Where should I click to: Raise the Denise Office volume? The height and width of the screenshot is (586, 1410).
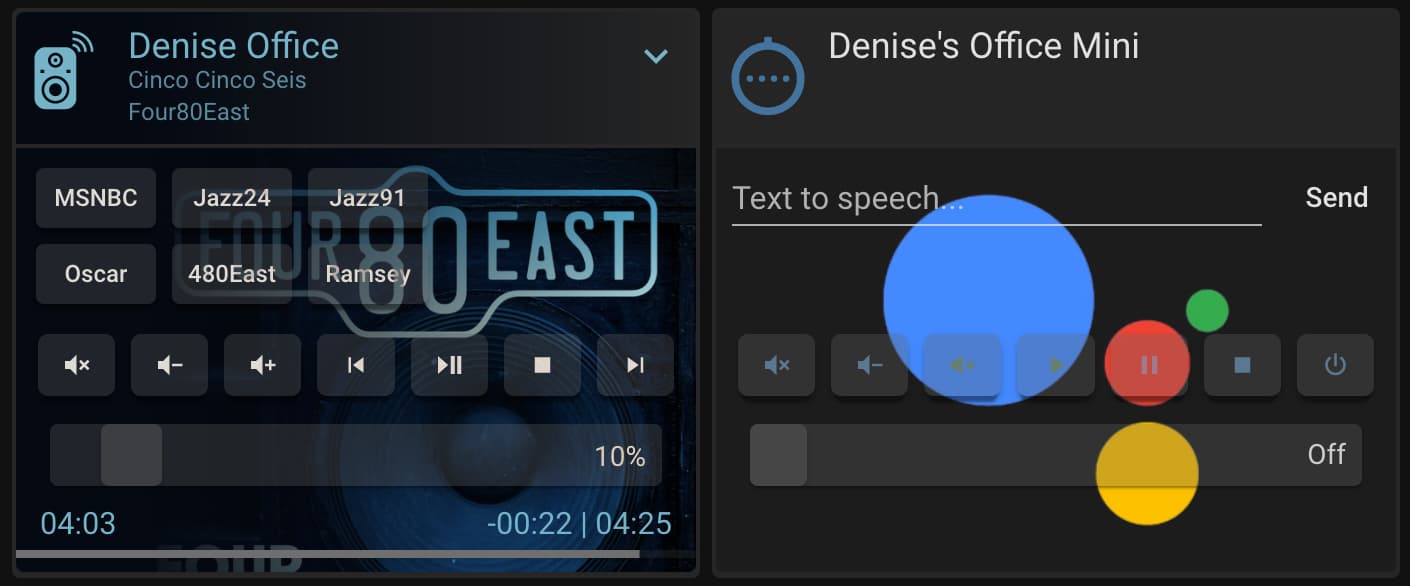pyautogui.click(x=262, y=365)
